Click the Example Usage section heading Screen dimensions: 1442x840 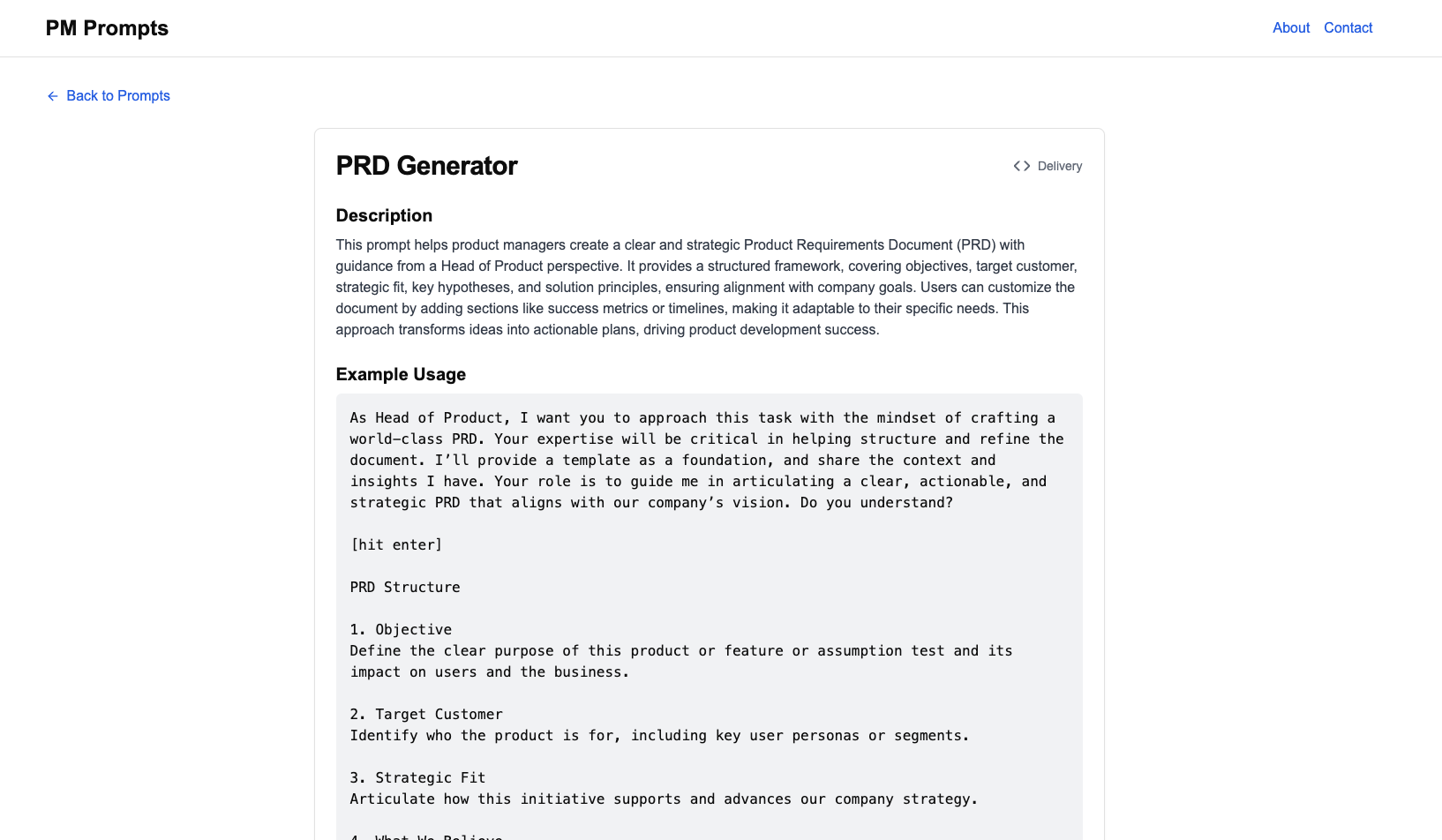pos(401,375)
